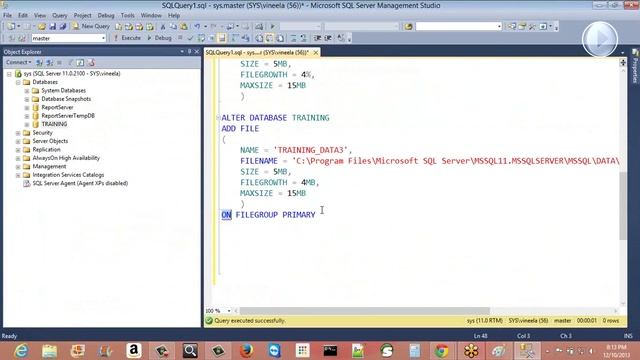Collapse the ALTER DATABASE code block

pyautogui.click(x=218, y=118)
